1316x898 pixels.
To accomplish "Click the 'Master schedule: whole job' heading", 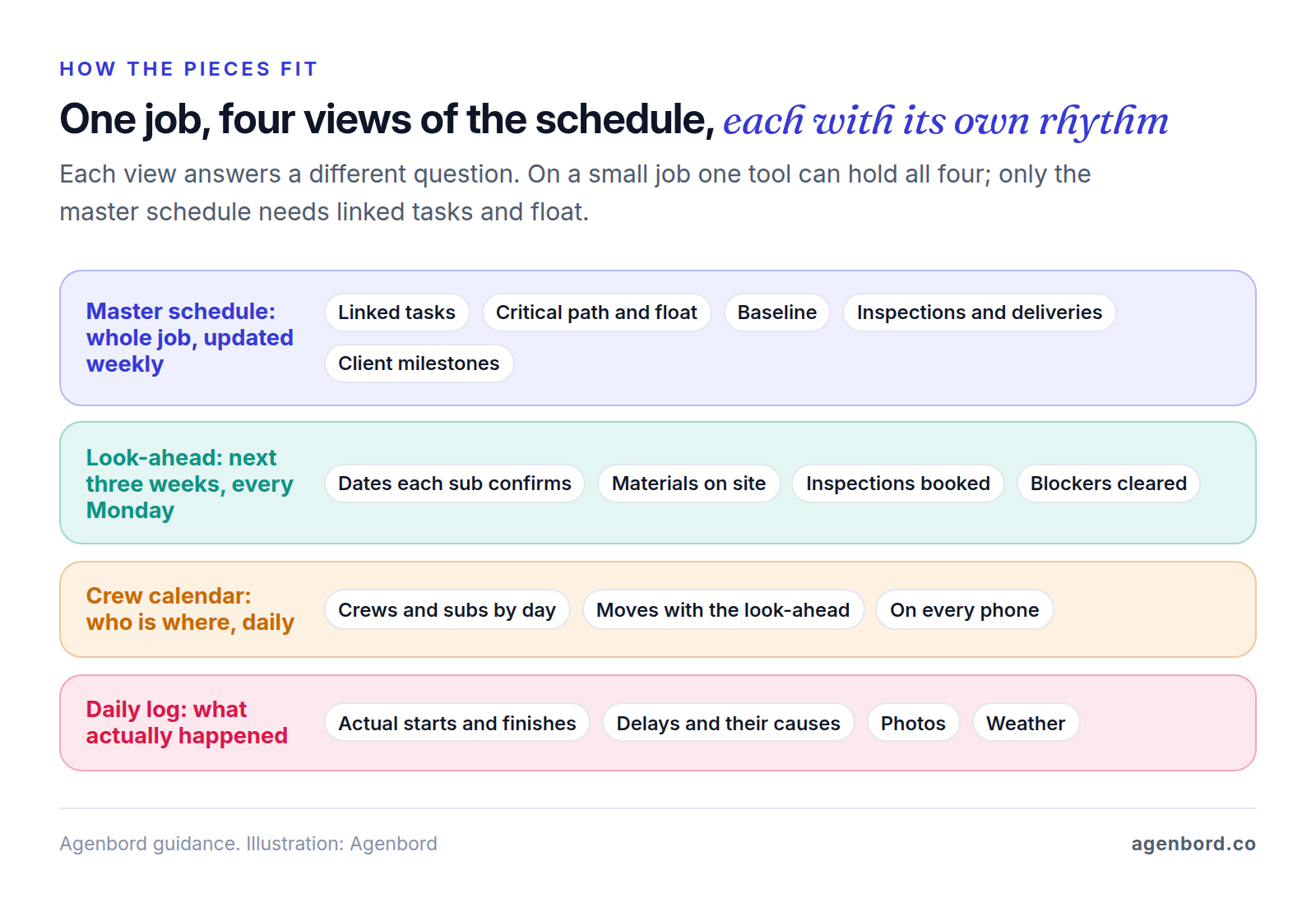I will pyautogui.click(x=190, y=338).
